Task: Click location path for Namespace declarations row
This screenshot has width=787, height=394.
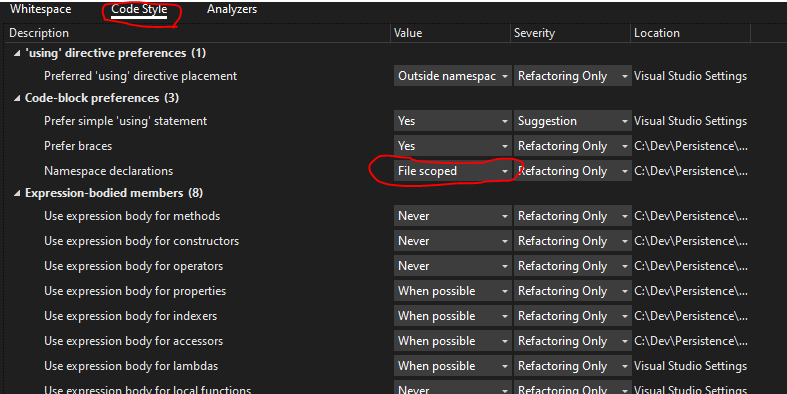Action: coord(691,171)
